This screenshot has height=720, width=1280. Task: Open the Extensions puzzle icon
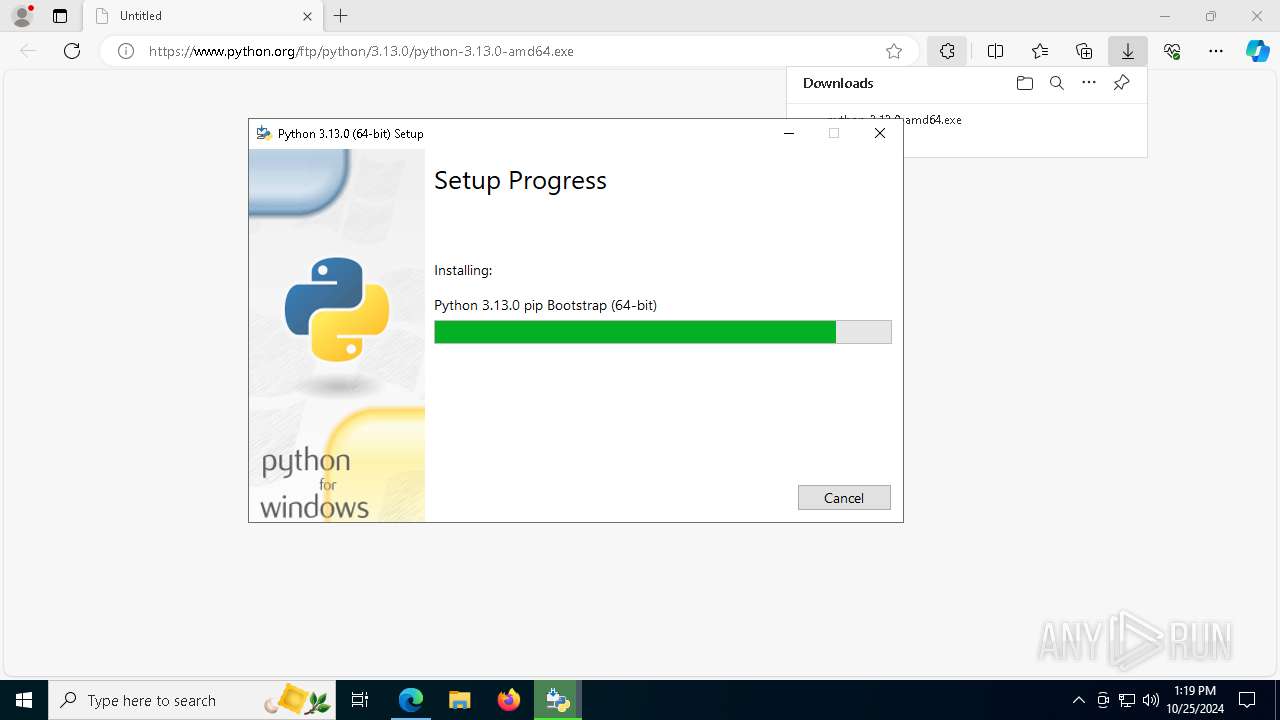point(946,51)
